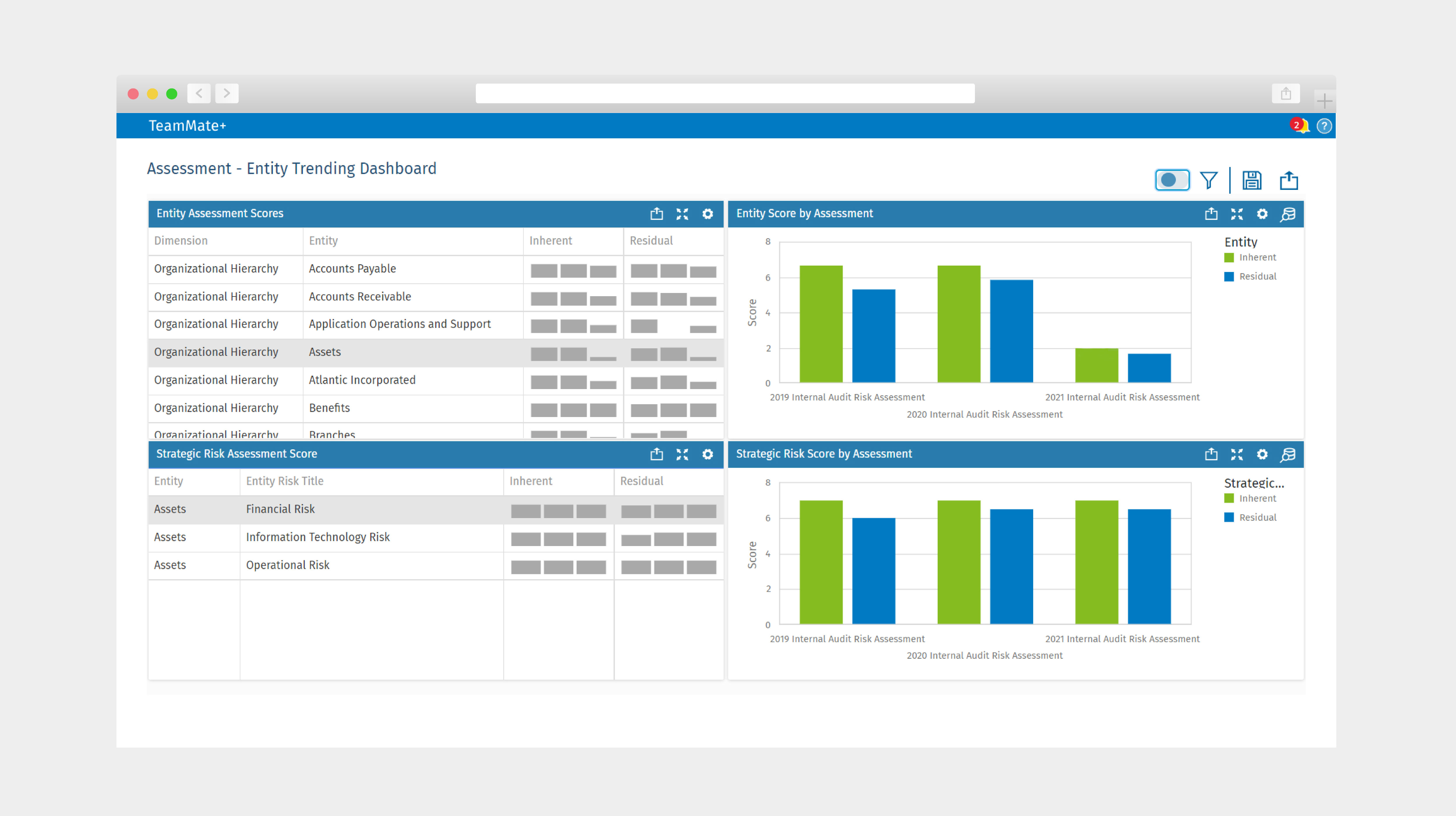Select the Accounts Payable row
1456x816 pixels.
point(352,269)
